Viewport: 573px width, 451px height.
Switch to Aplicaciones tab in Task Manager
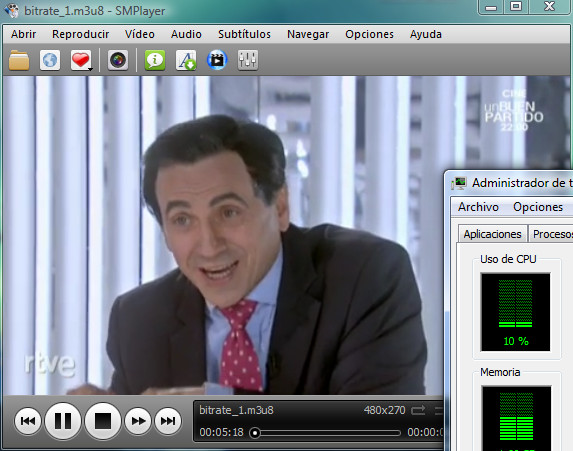tap(492, 234)
